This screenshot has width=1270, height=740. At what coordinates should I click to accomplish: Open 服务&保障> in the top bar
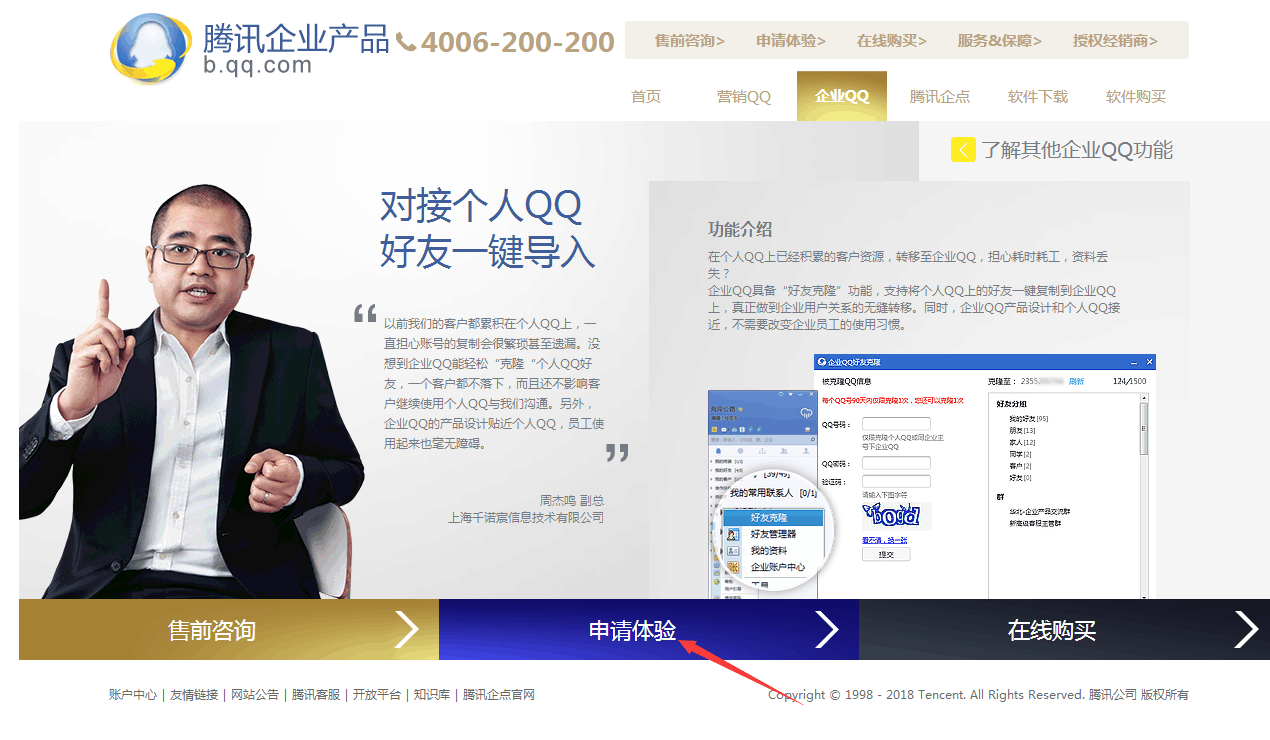tap(1000, 41)
